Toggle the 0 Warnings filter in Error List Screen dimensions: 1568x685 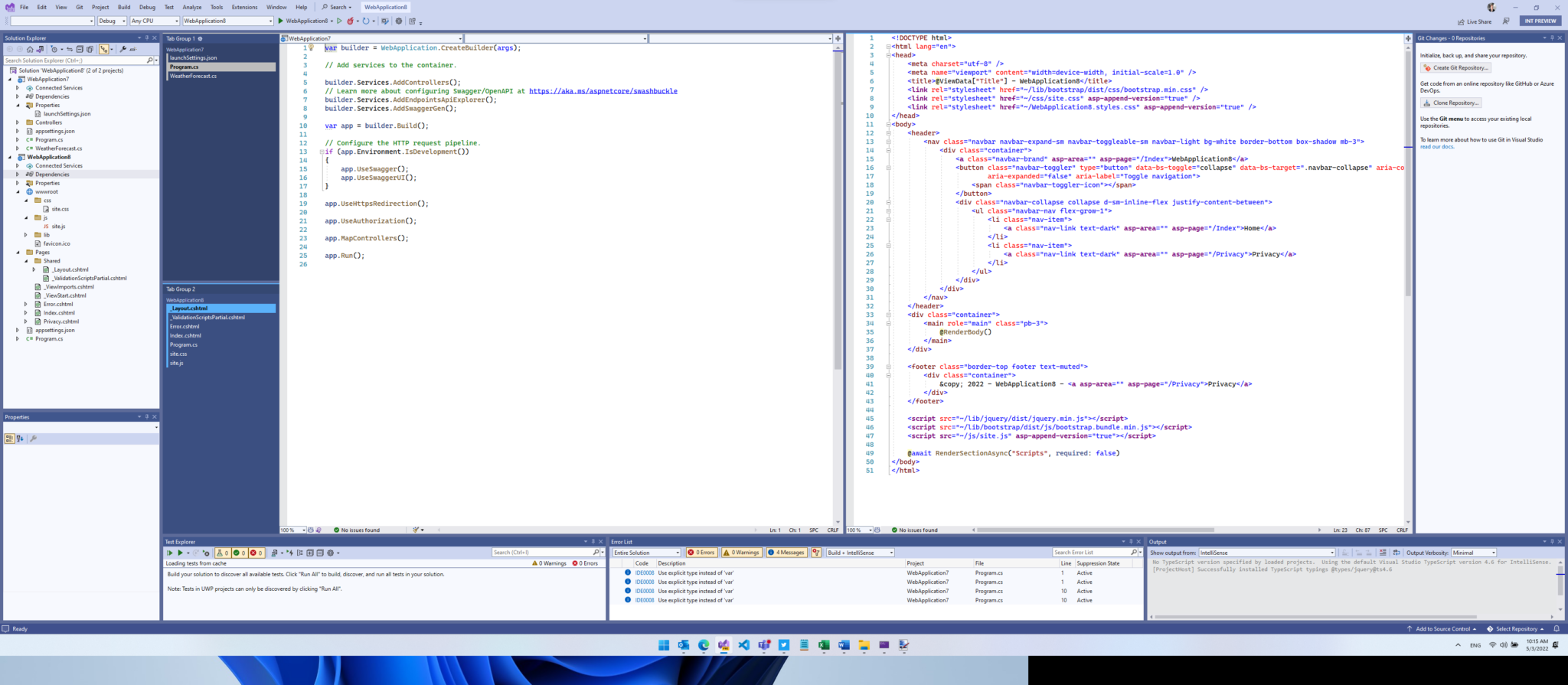coord(742,553)
